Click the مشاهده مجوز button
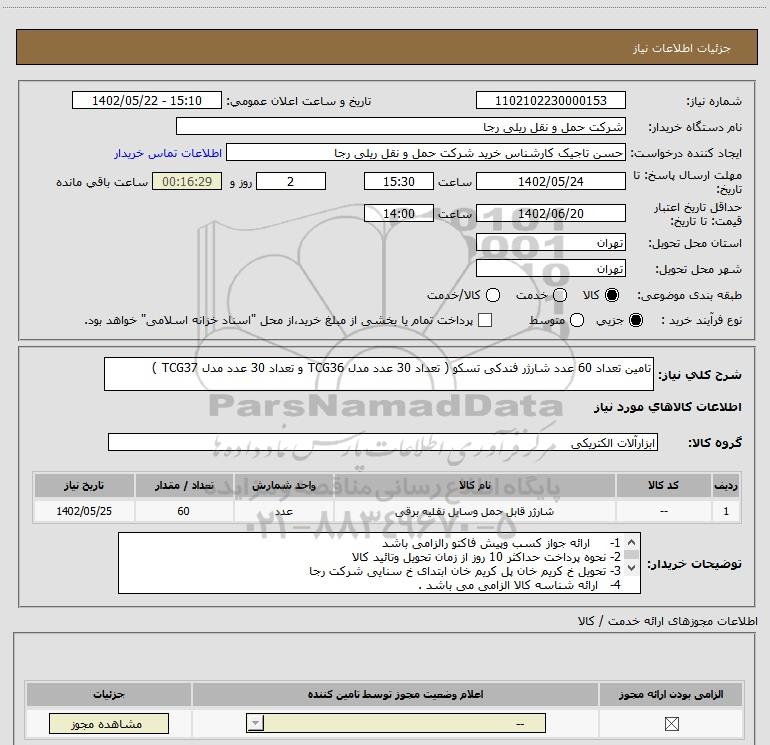 (109, 723)
